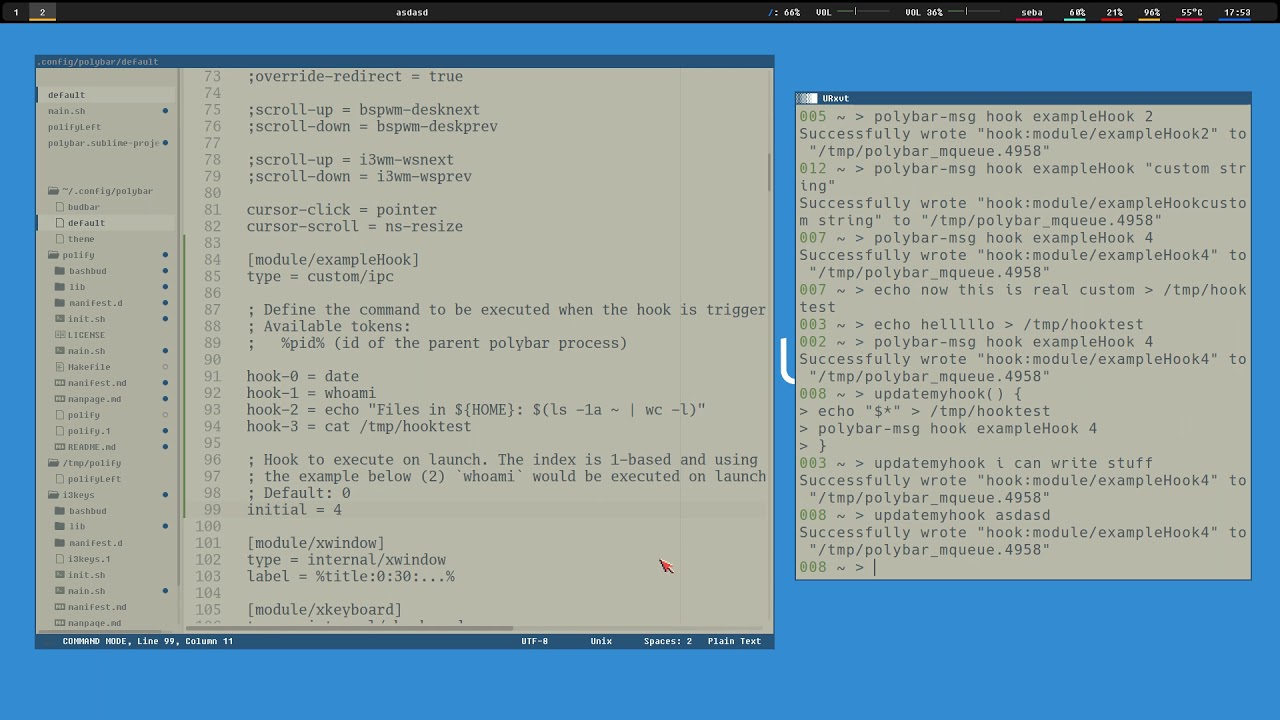Click the 17:53 clock module
This screenshot has width=1280, height=720.
point(1237,13)
